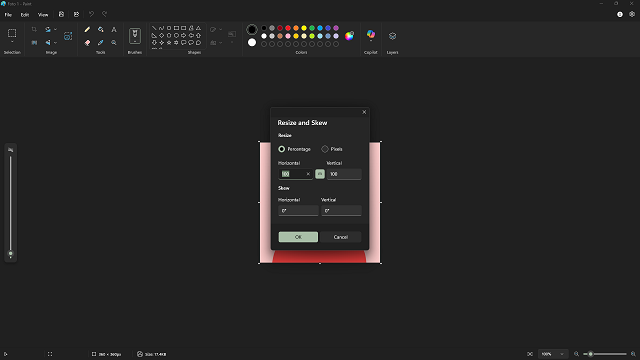This screenshot has height=360, width=640.
Task: Choose the Triangle shape
Action: click(x=198, y=28)
